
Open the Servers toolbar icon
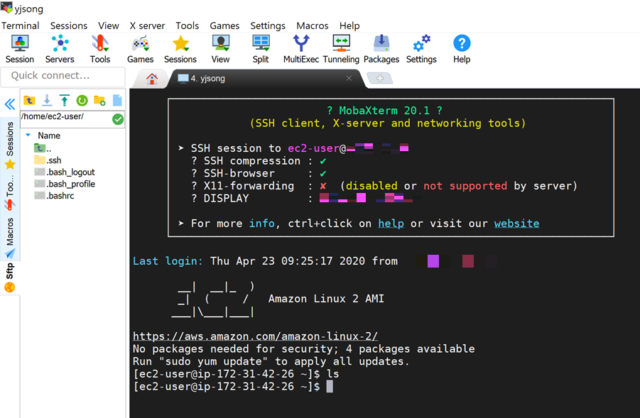coord(60,49)
